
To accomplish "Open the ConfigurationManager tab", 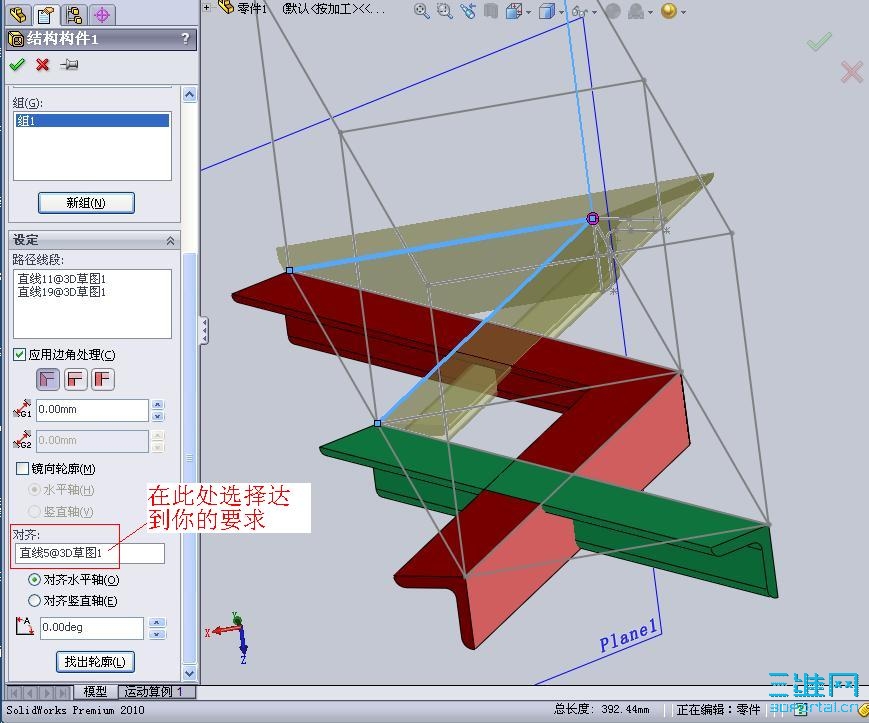I will click(74, 14).
